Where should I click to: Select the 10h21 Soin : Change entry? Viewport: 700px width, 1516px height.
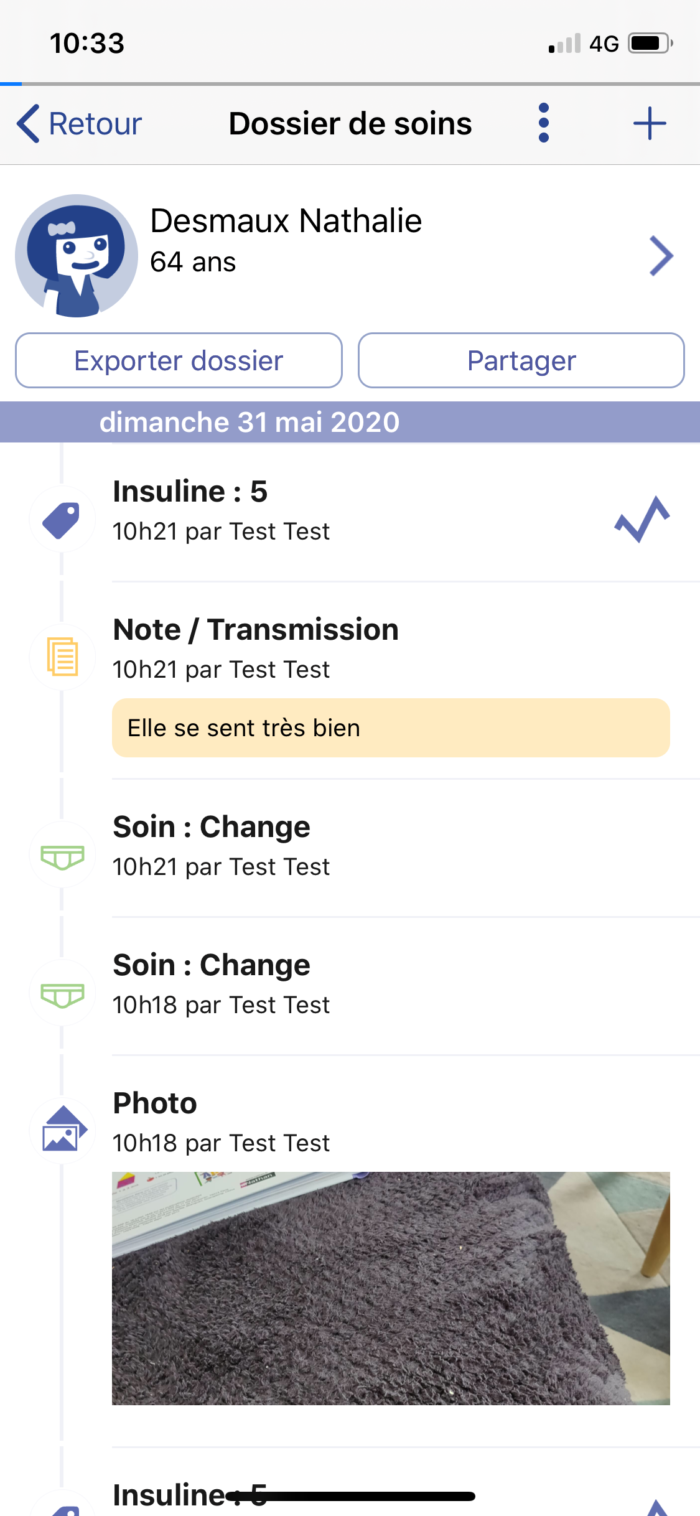coord(391,848)
